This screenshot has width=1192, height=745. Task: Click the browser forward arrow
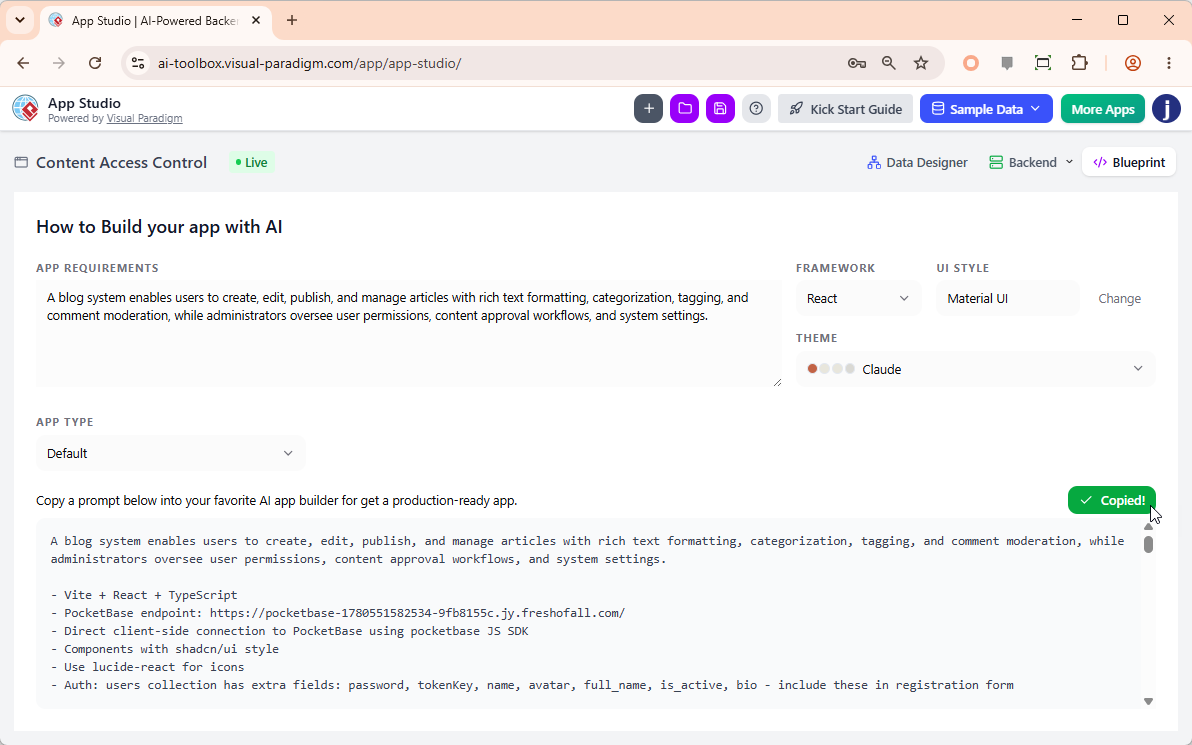tap(59, 63)
